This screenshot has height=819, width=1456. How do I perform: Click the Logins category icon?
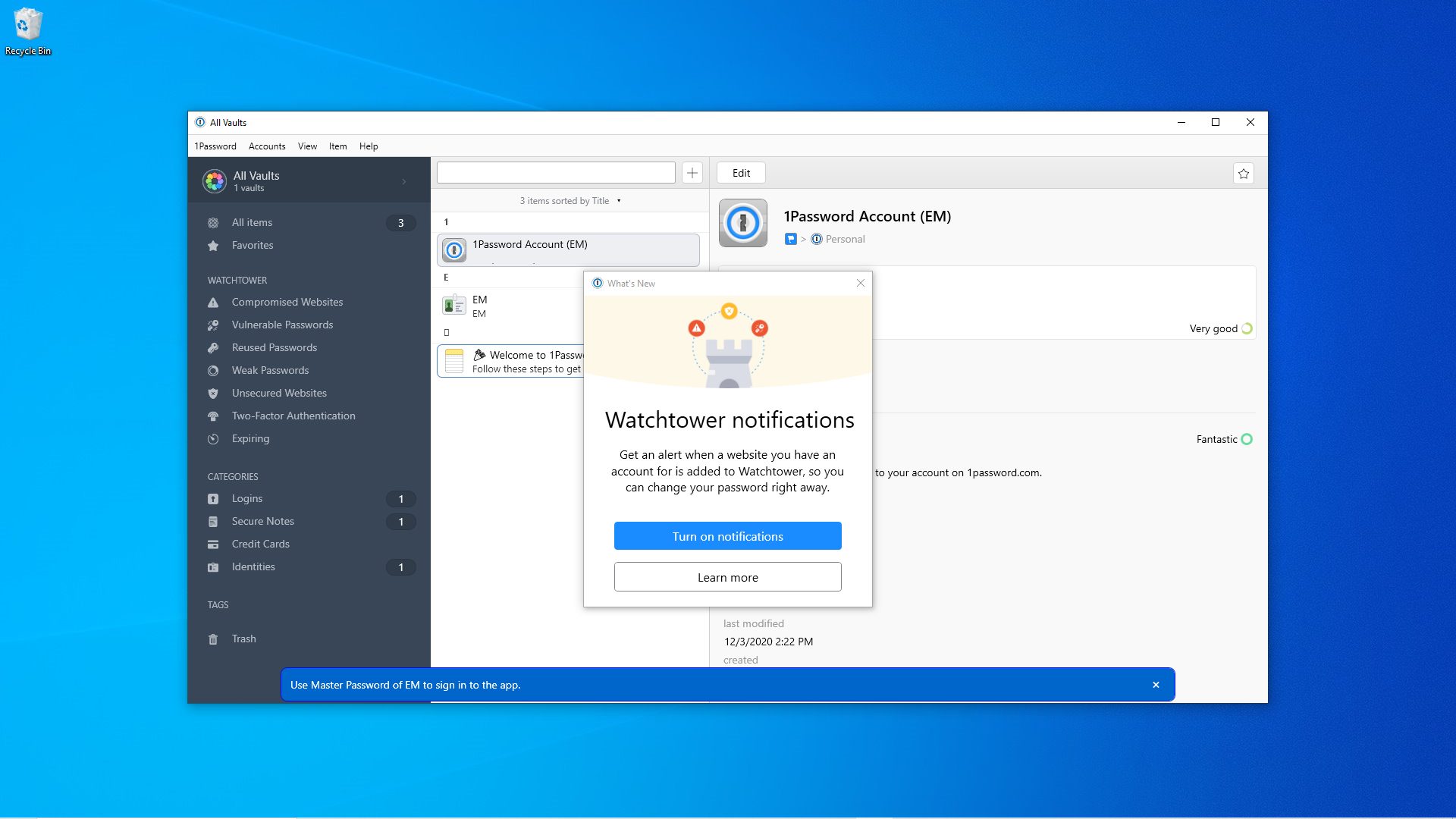[213, 499]
